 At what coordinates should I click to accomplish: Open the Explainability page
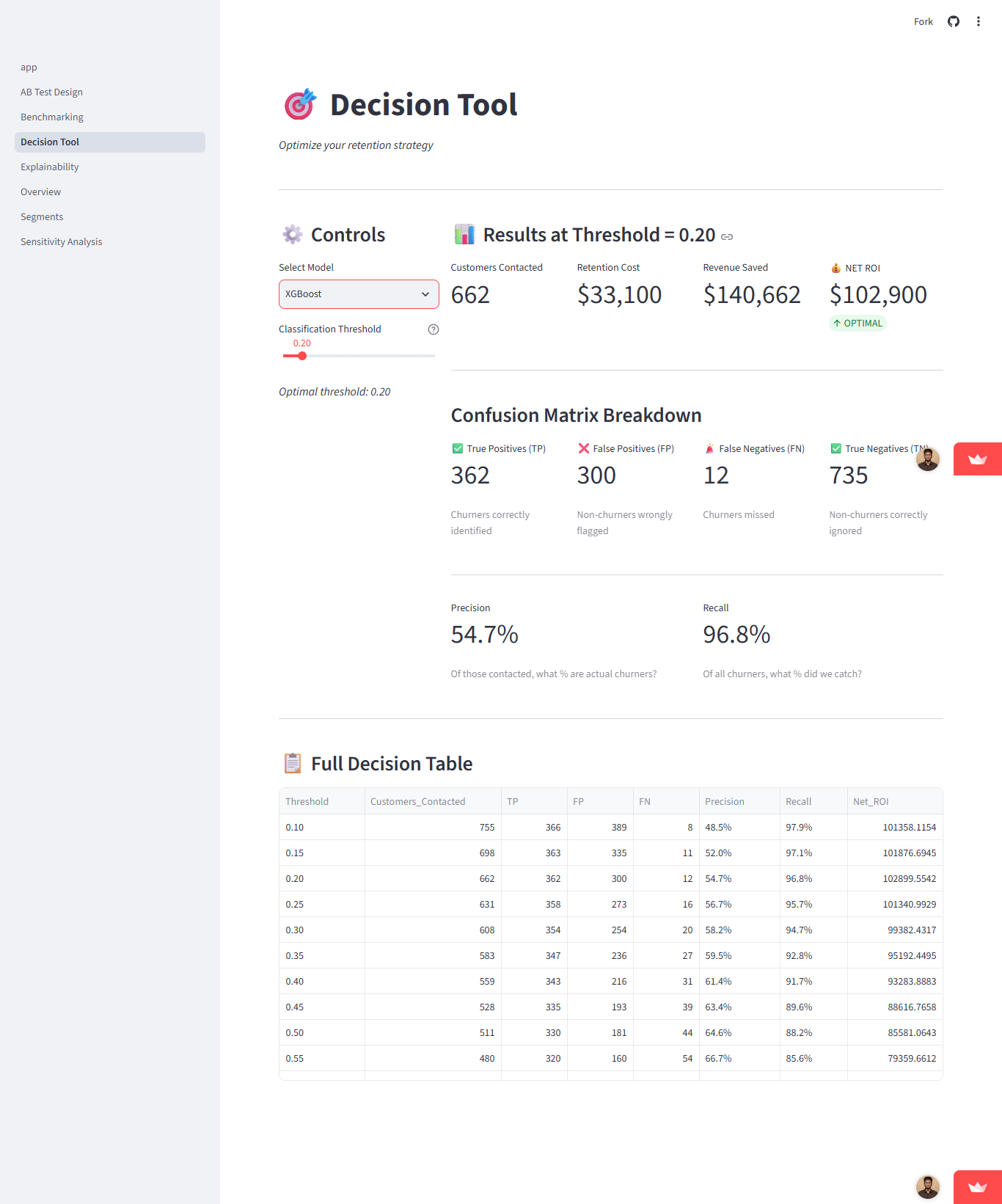tap(110, 167)
